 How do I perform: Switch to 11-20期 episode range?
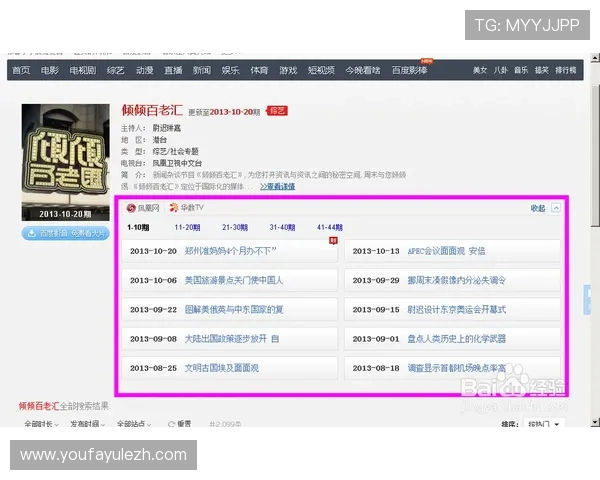coord(187,227)
